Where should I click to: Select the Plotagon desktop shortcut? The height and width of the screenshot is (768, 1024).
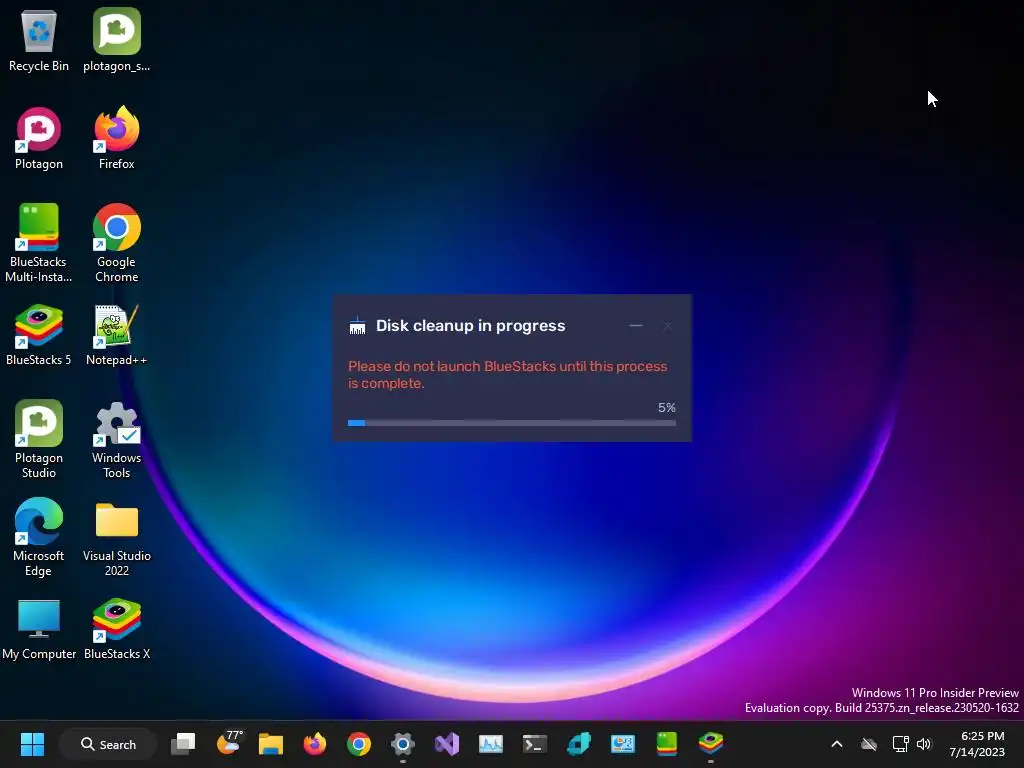coord(39,138)
